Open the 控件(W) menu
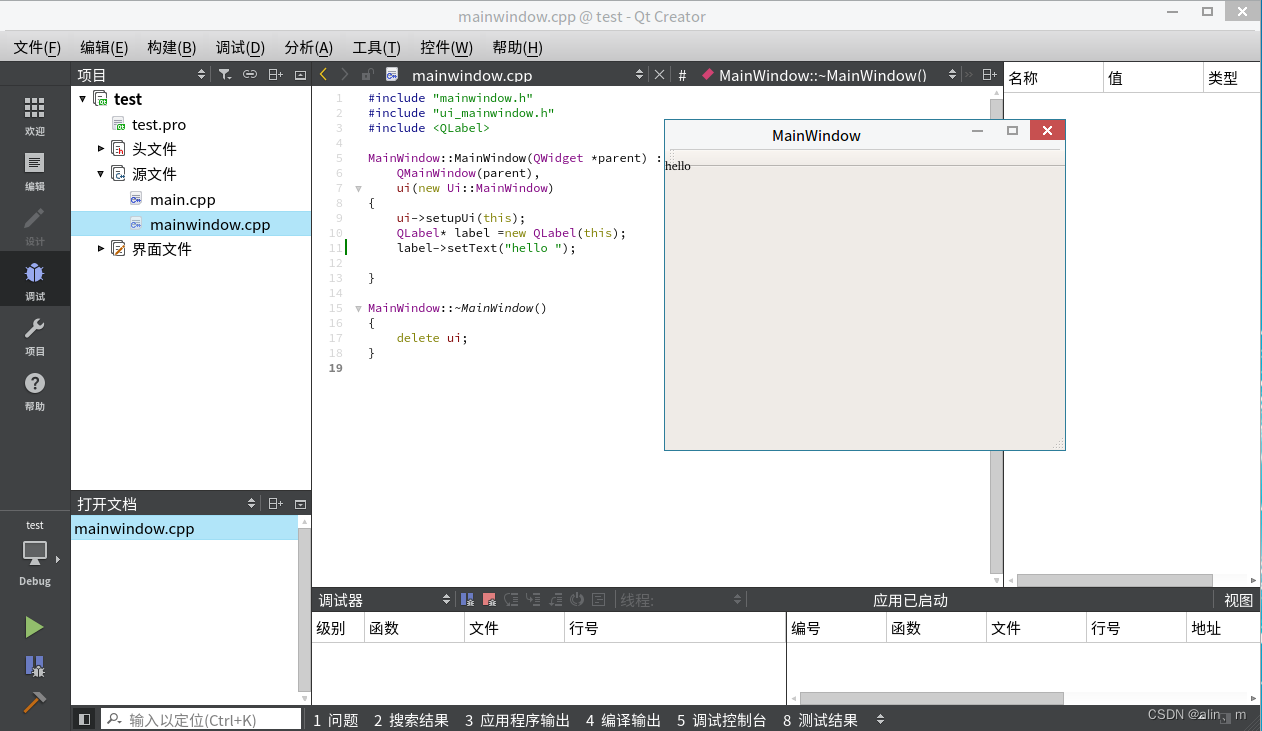1262x731 pixels. tap(446, 47)
